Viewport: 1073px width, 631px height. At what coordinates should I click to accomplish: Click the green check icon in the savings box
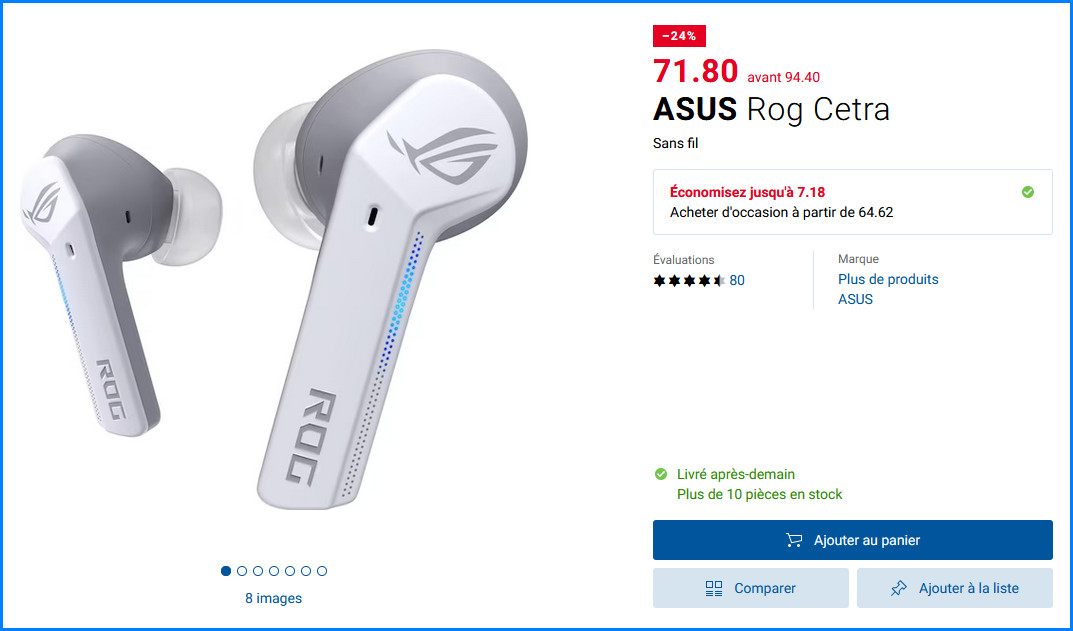tap(1028, 192)
